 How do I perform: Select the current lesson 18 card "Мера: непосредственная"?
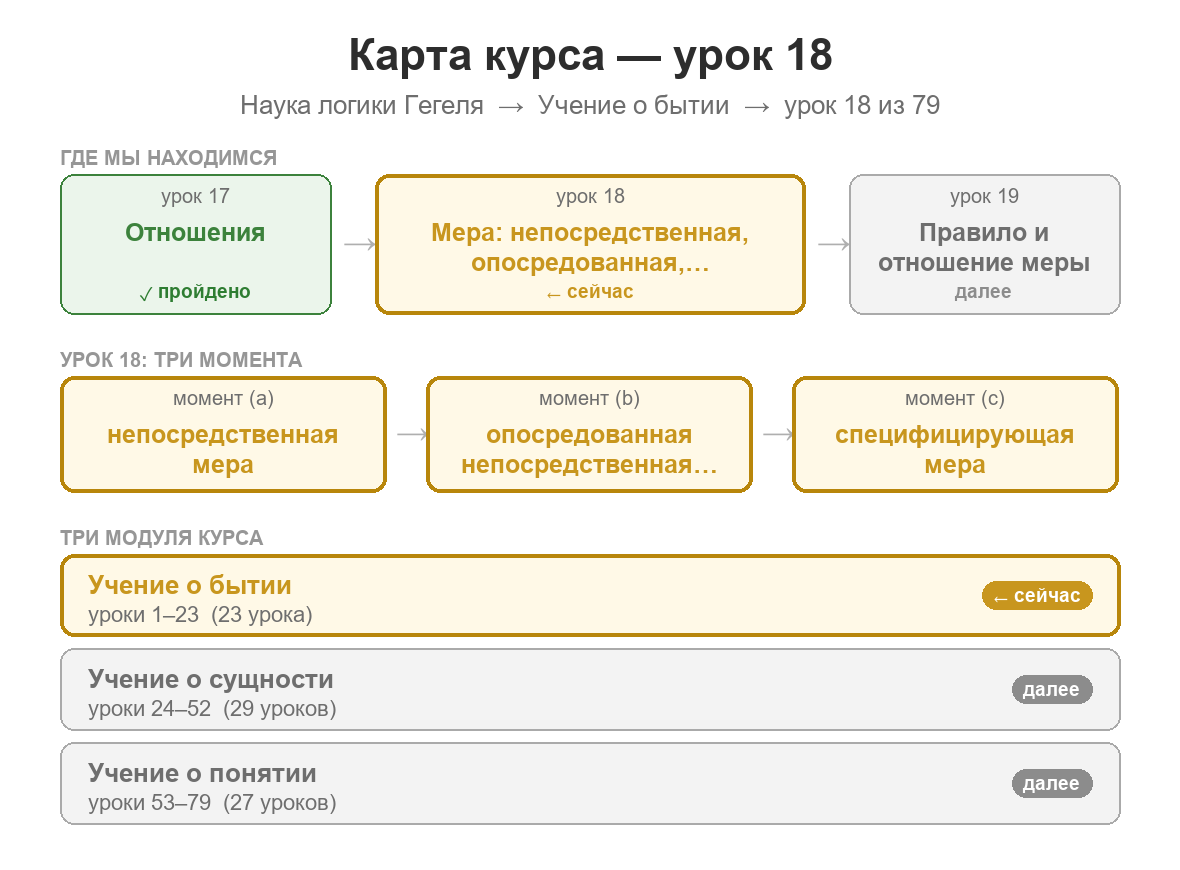click(591, 245)
